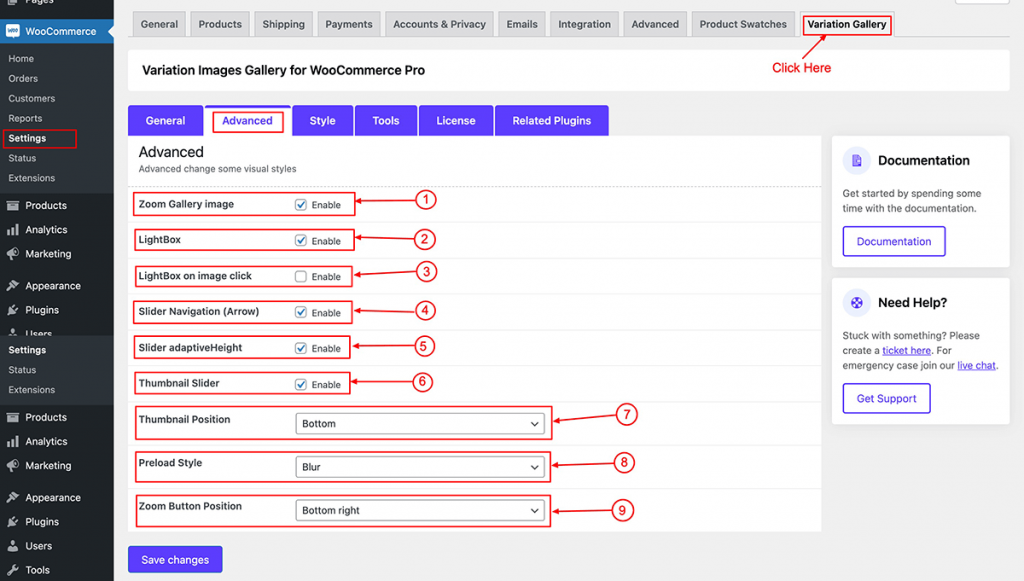Uncheck the LightBox Enable checkbox

pyautogui.click(x=300, y=240)
